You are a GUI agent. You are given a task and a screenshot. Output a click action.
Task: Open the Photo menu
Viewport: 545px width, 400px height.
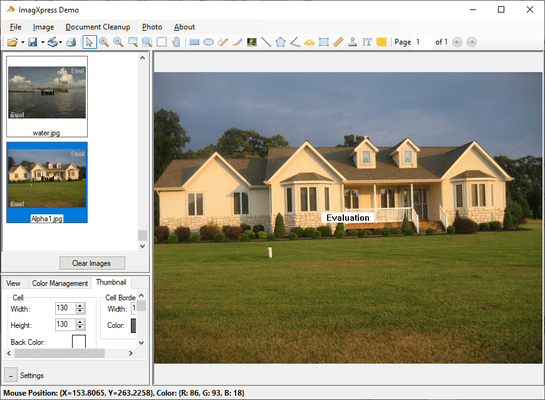(x=152, y=27)
